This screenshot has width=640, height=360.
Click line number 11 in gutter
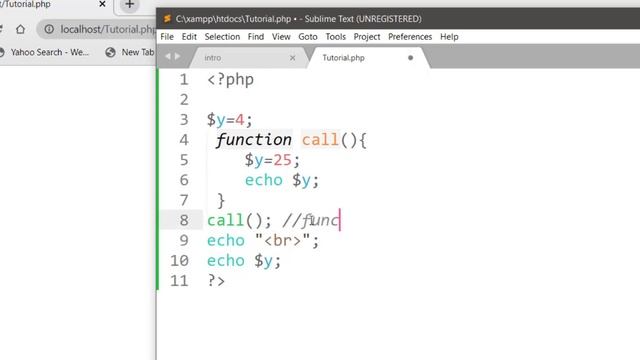[x=180, y=281]
